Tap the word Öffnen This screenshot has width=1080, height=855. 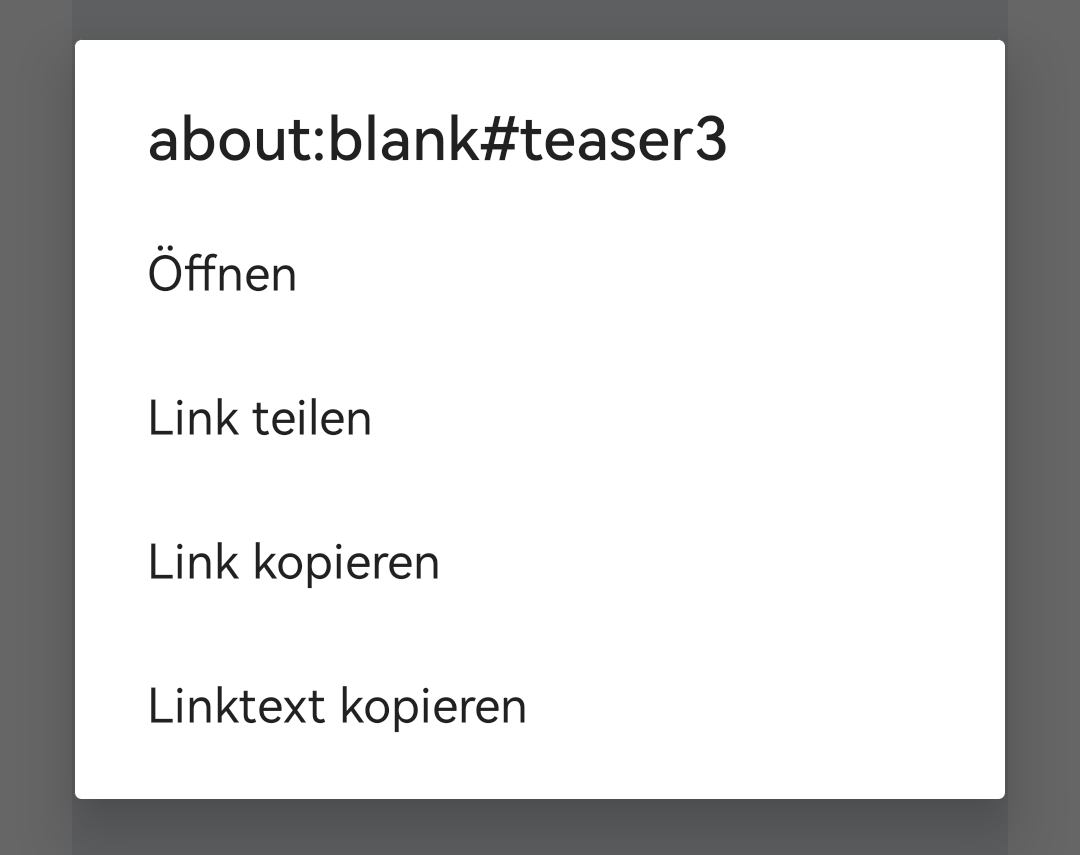click(222, 274)
